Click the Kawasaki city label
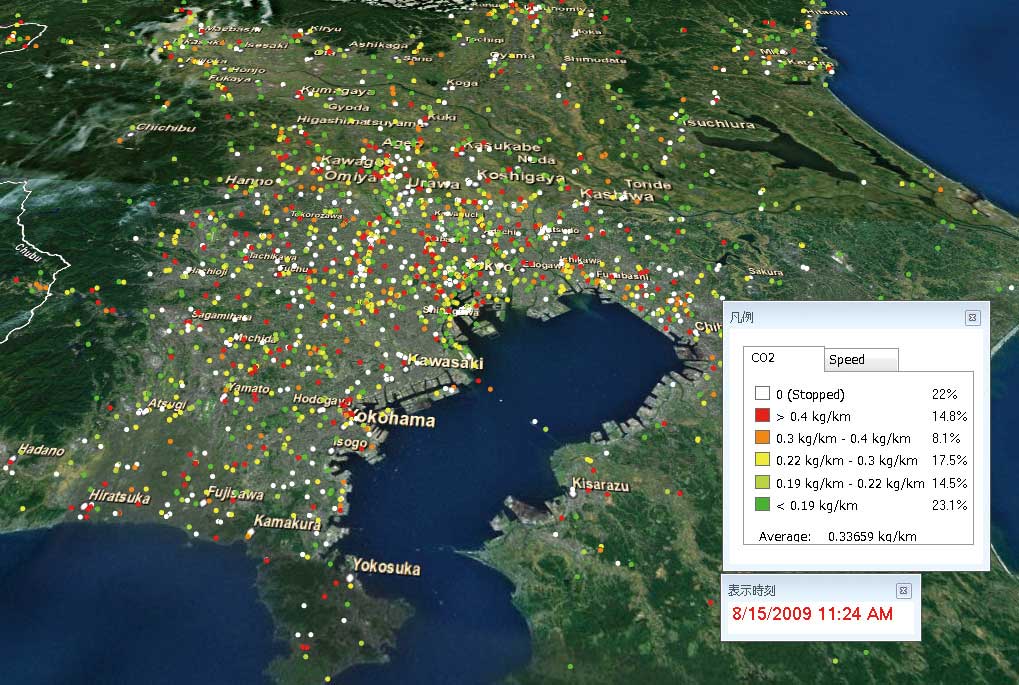Viewport: 1019px width, 685px height. 446,361
